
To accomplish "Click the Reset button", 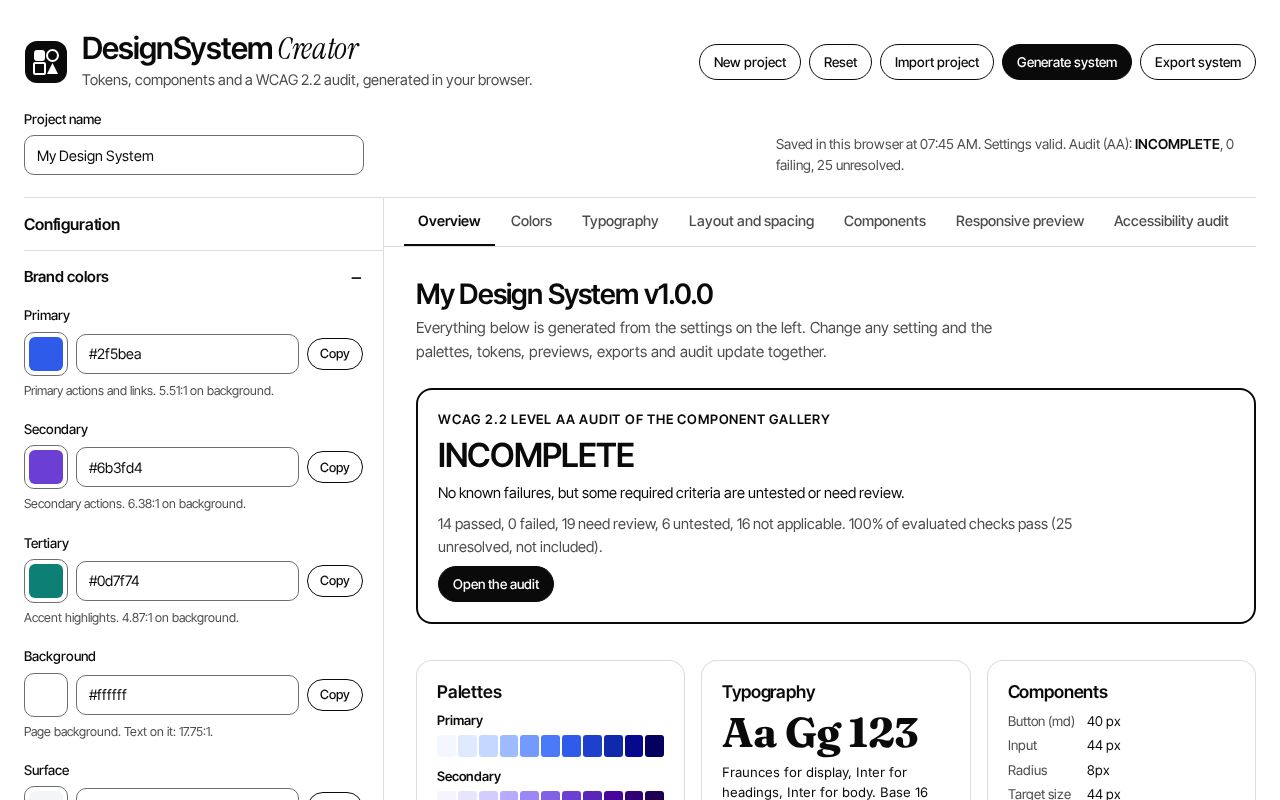I will point(840,62).
